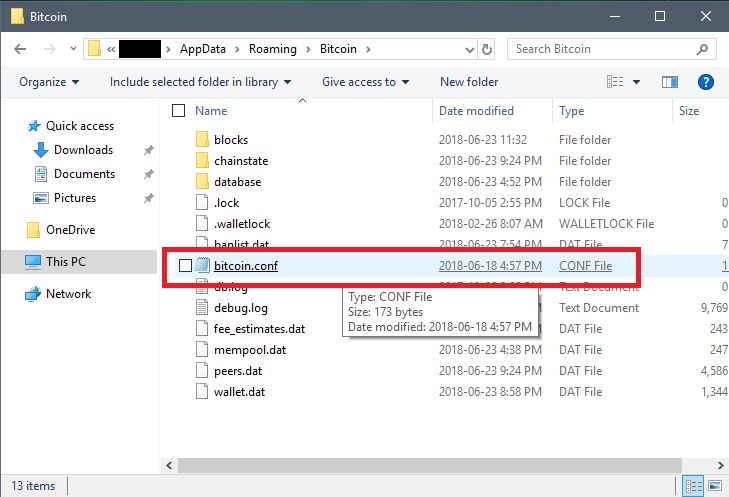Click the pin icon next to Documents

[x=148, y=174]
